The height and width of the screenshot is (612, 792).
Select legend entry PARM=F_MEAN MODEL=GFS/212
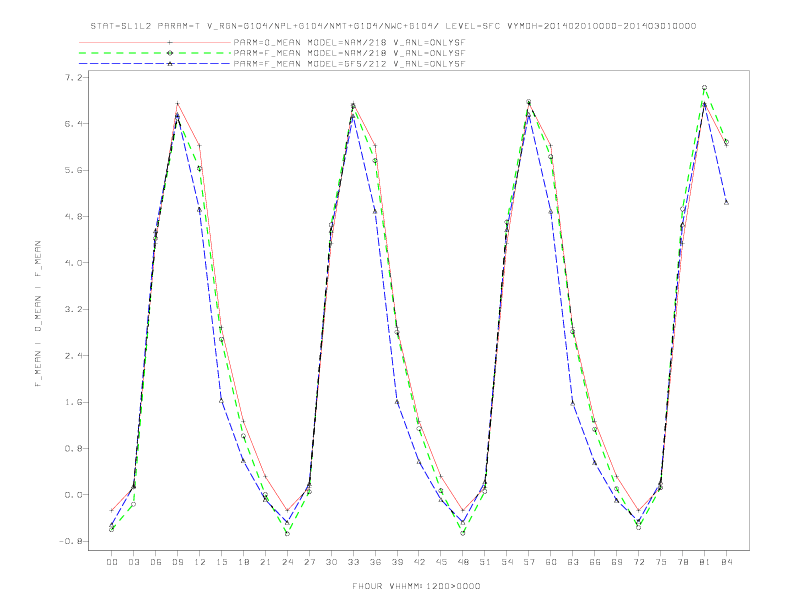[x=349, y=64]
